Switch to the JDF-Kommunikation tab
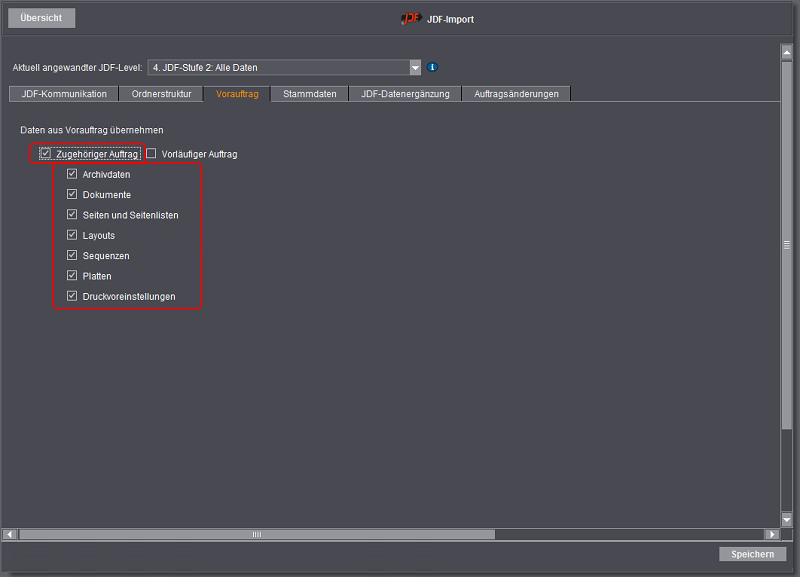This screenshot has width=800, height=577. 64,94
